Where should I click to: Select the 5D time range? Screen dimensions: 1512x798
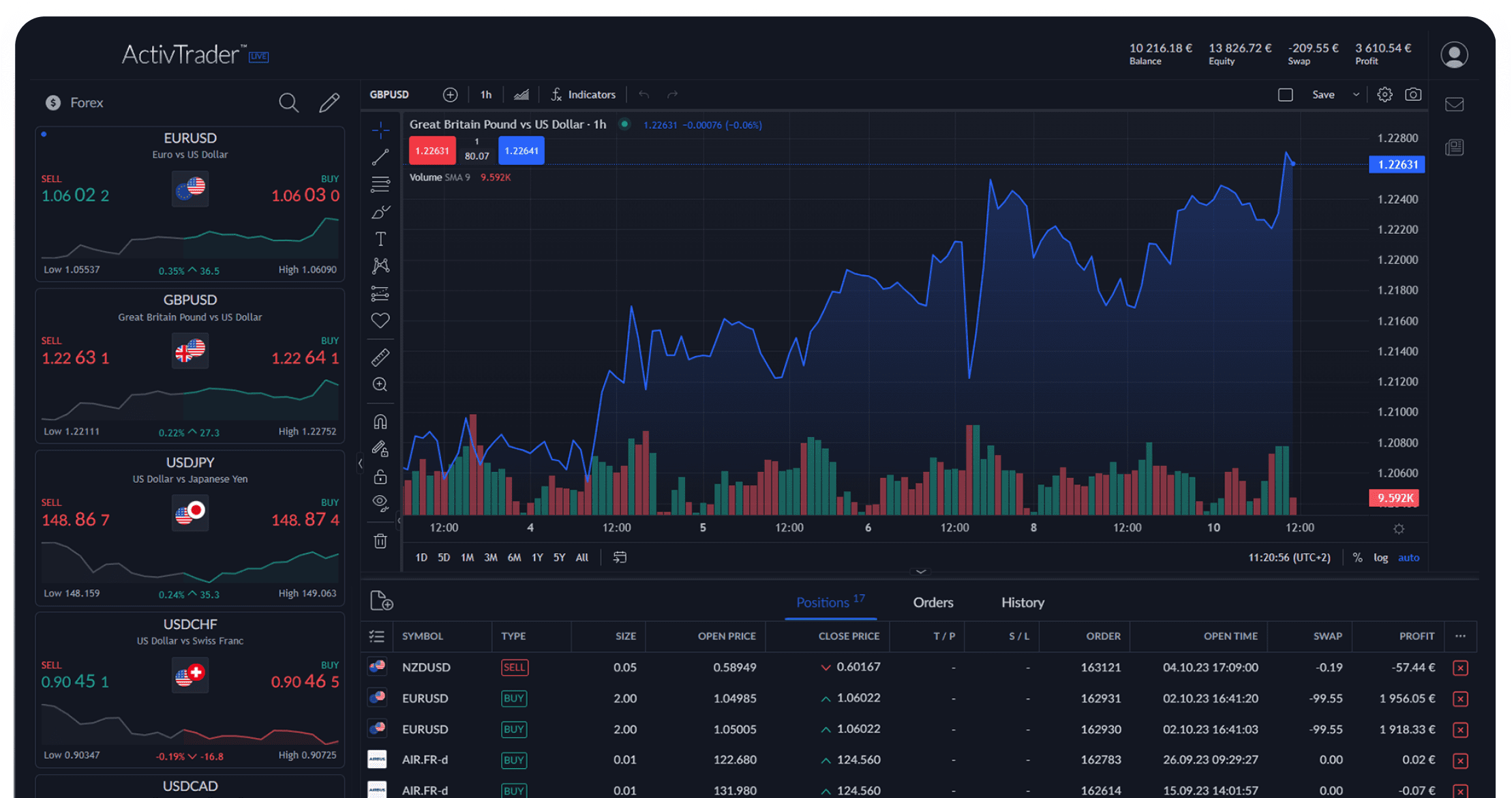(x=444, y=558)
